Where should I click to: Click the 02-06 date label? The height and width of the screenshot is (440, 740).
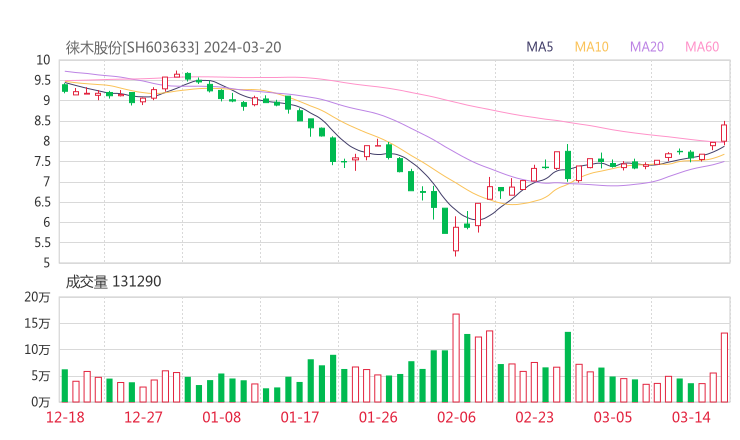coord(456,417)
